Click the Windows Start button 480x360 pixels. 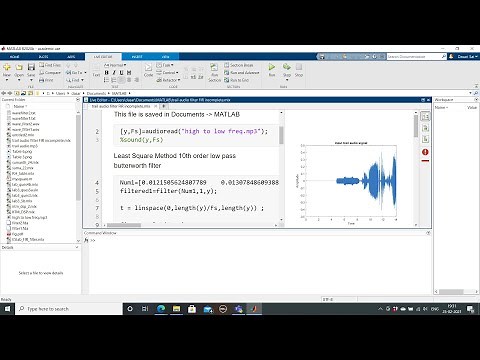7,309
